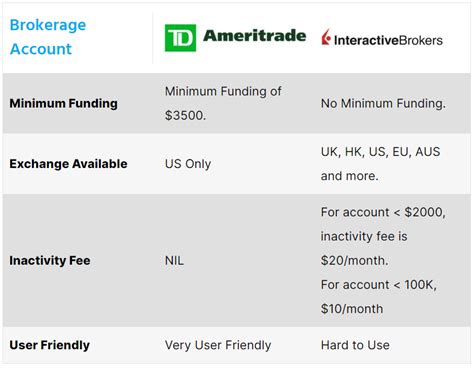Click the Very User Friendly cell

click(x=218, y=345)
